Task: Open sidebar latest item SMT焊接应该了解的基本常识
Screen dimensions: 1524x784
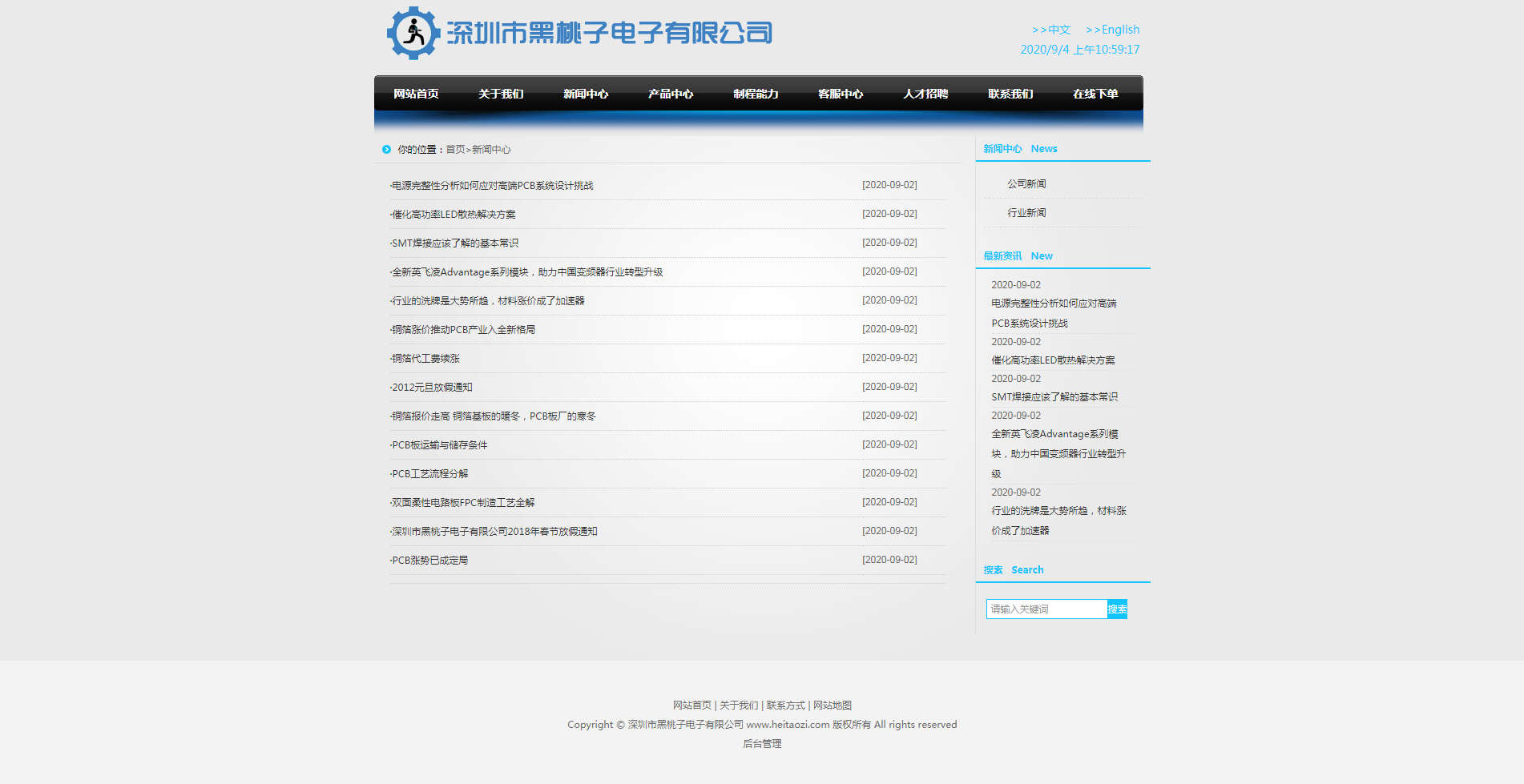Action: tap(1054, 397)
